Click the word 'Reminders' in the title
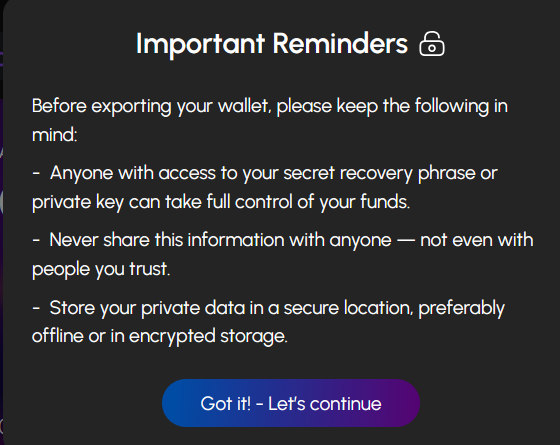The image size is (560, 445). pyautogui.click(x=340, y=44)
